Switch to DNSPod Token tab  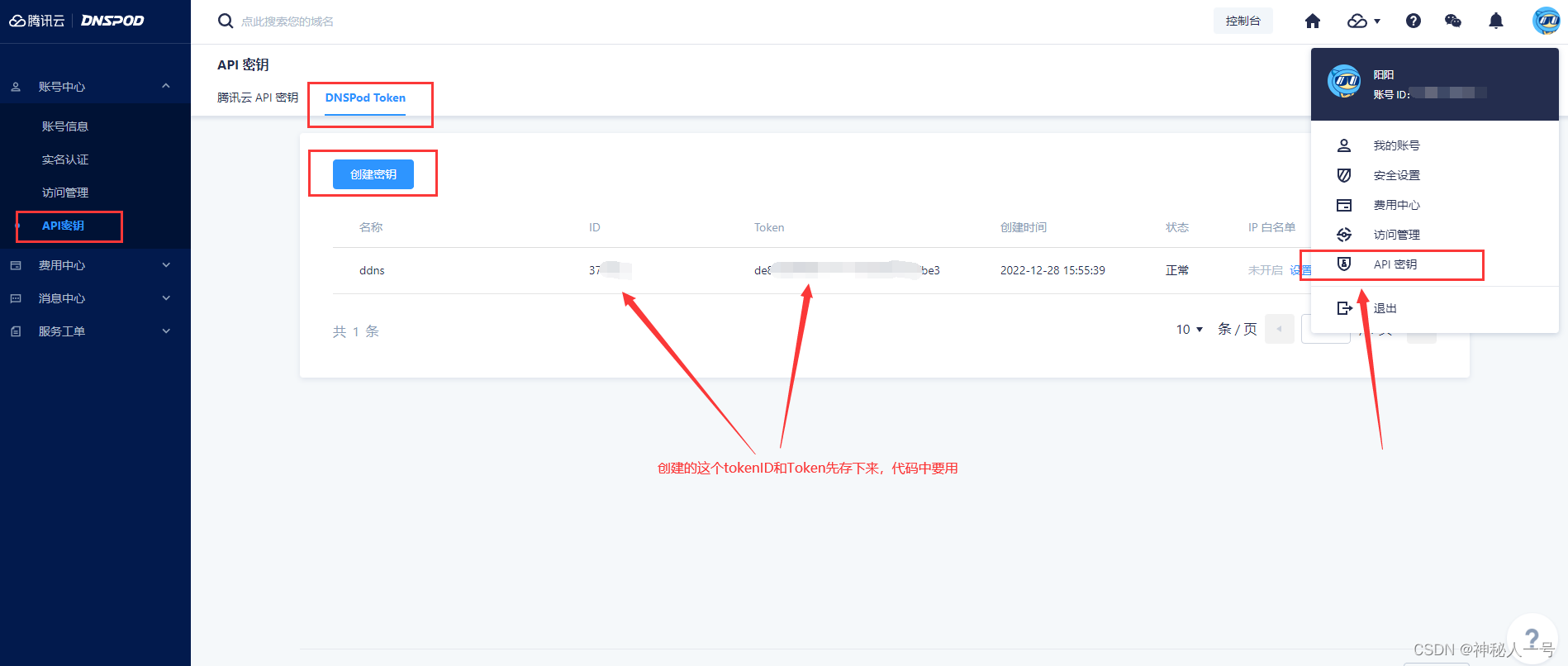365,98
